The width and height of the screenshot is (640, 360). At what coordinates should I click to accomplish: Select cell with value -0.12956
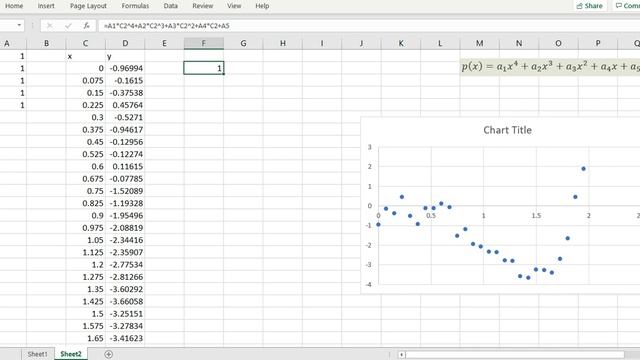[125, 142]
